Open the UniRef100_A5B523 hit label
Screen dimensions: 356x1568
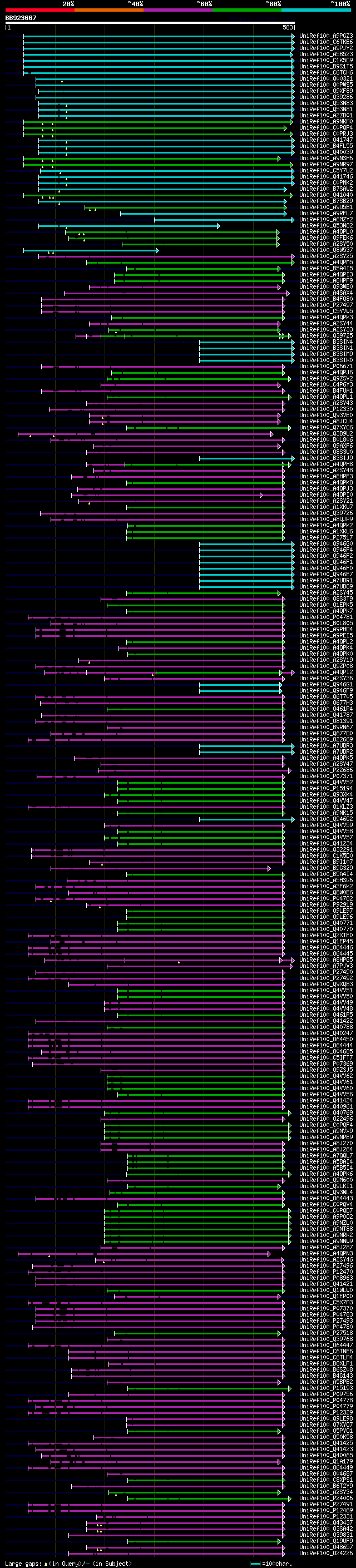click(x=326, y=54)
